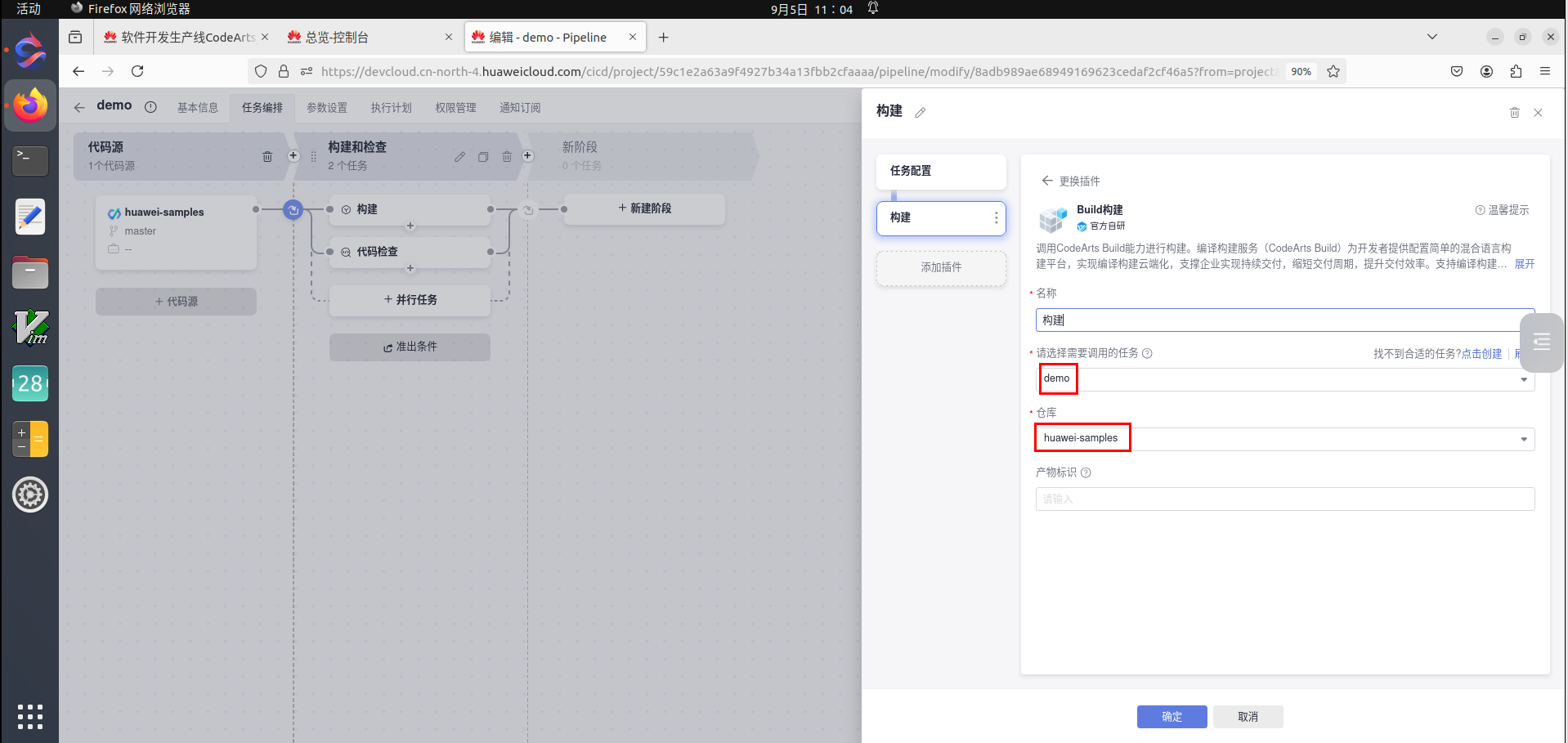This screenshot has height=743, width=1568.
Task: Click the 90% zoom indicator in the address bar
Action: coord(1301,72)
